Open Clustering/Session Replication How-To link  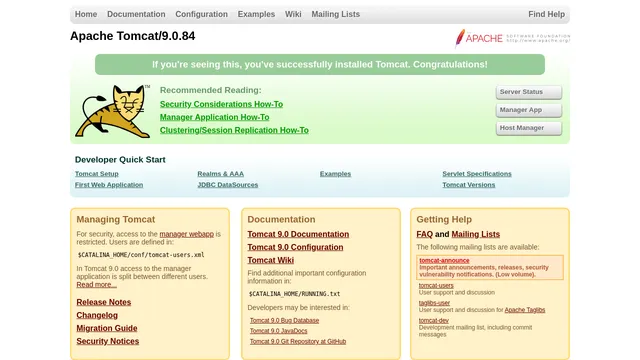pos(234,130)
